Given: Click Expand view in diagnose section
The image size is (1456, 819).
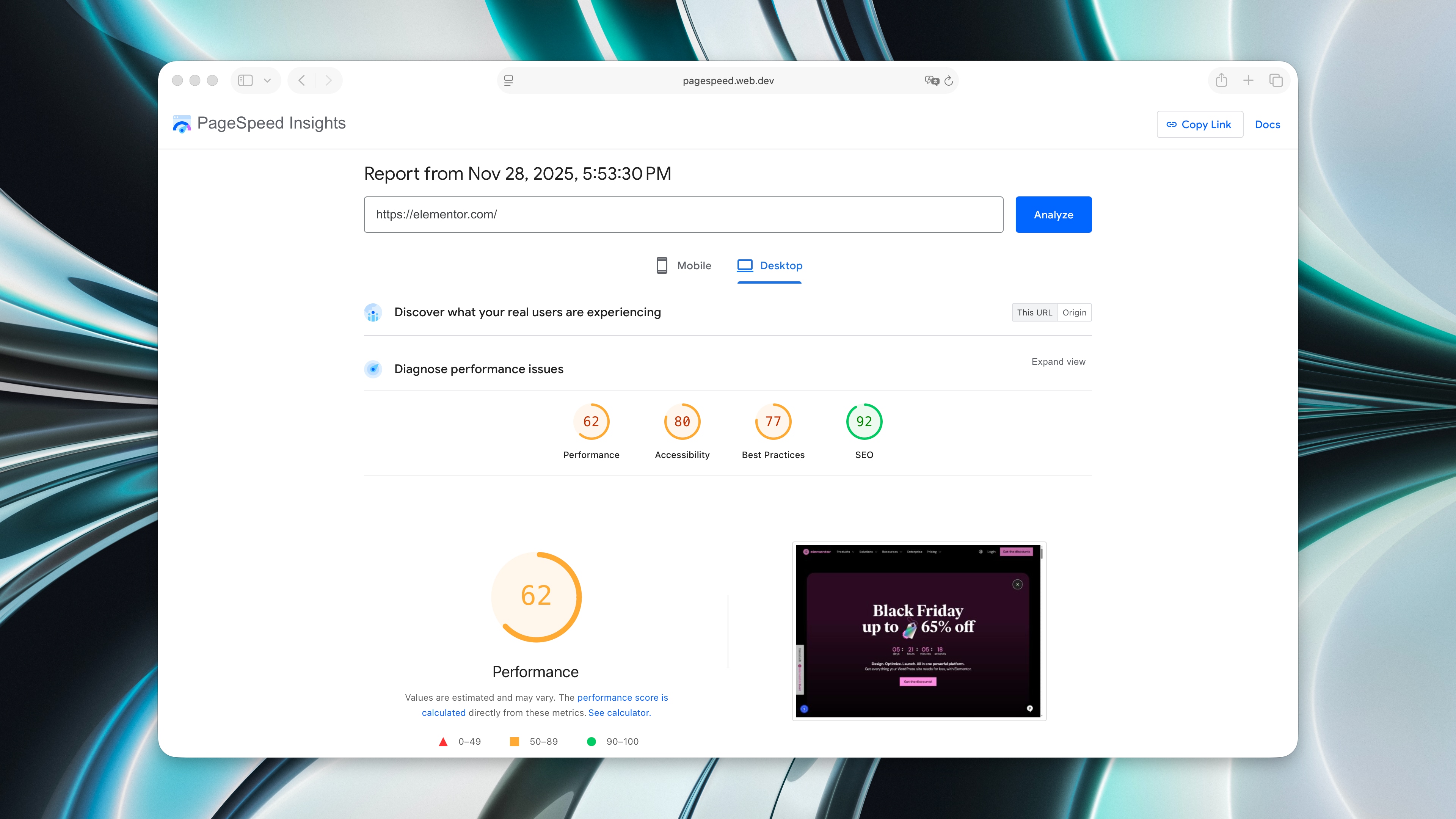Looking at the screenshot, I should pos(1058,362).
